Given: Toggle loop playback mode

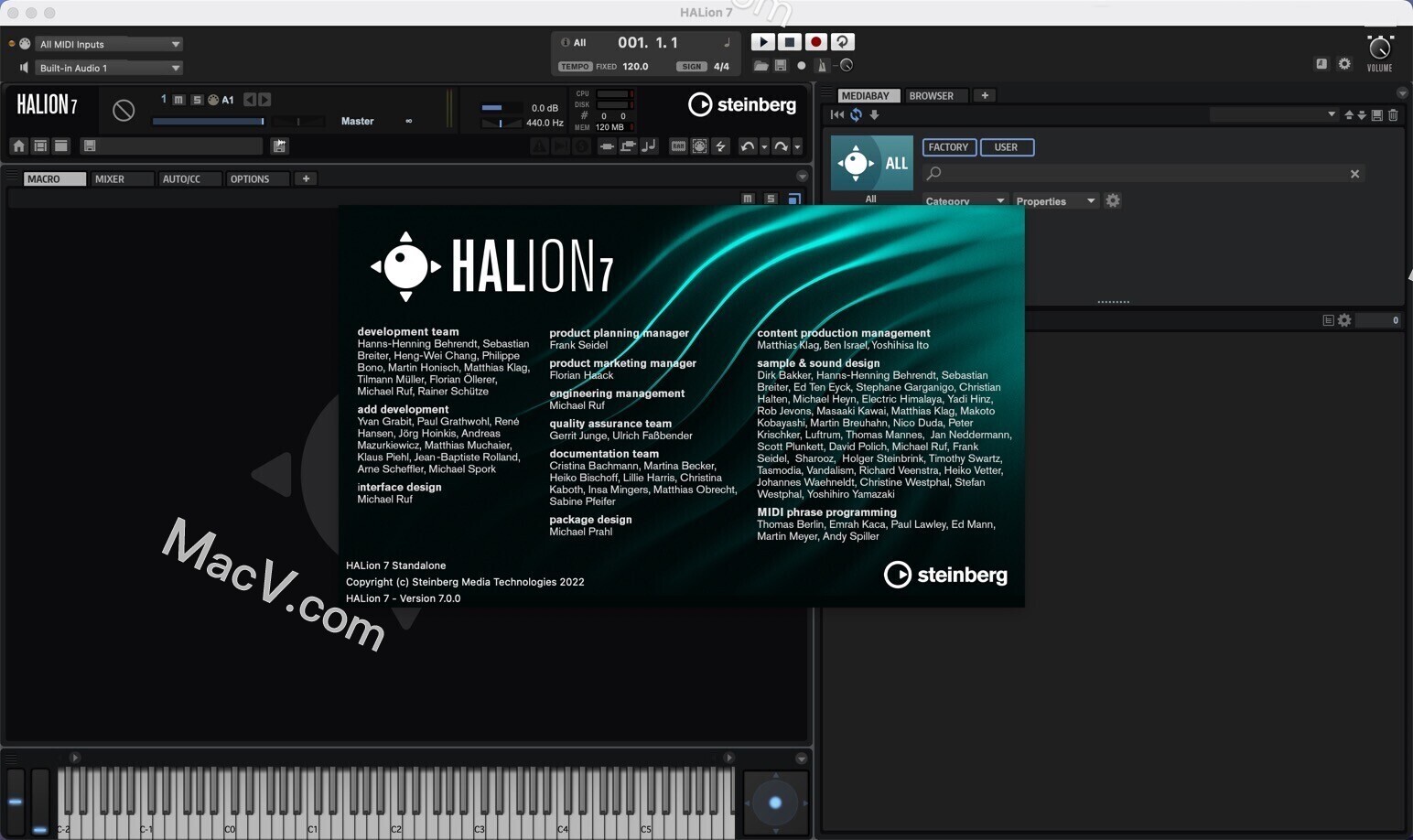Looking at the screenshot, I should [x=842, y=42].
